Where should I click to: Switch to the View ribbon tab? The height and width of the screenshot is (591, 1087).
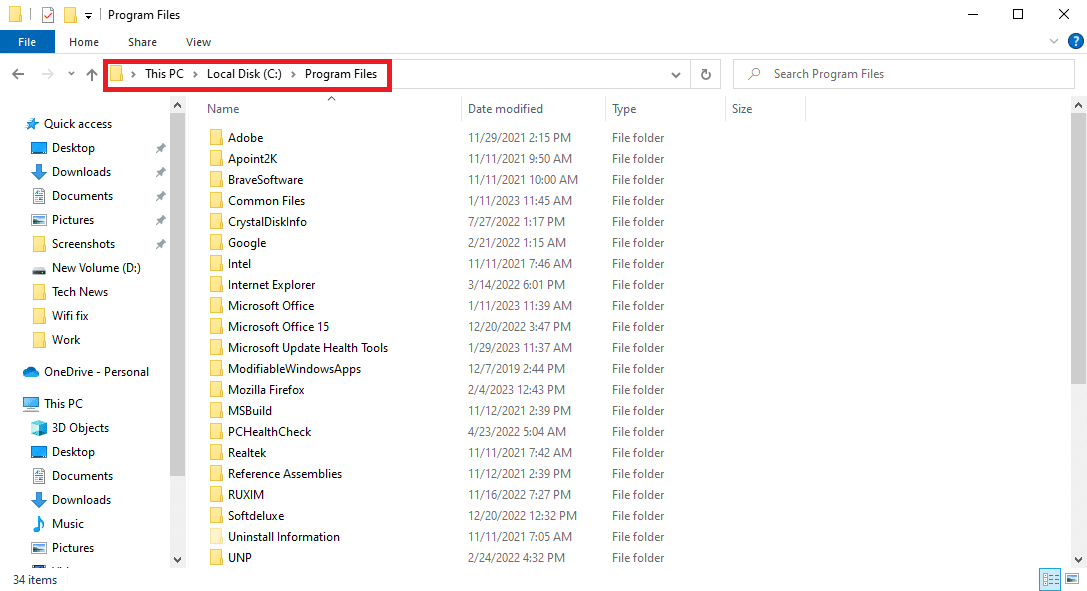(x=198, y=42)
